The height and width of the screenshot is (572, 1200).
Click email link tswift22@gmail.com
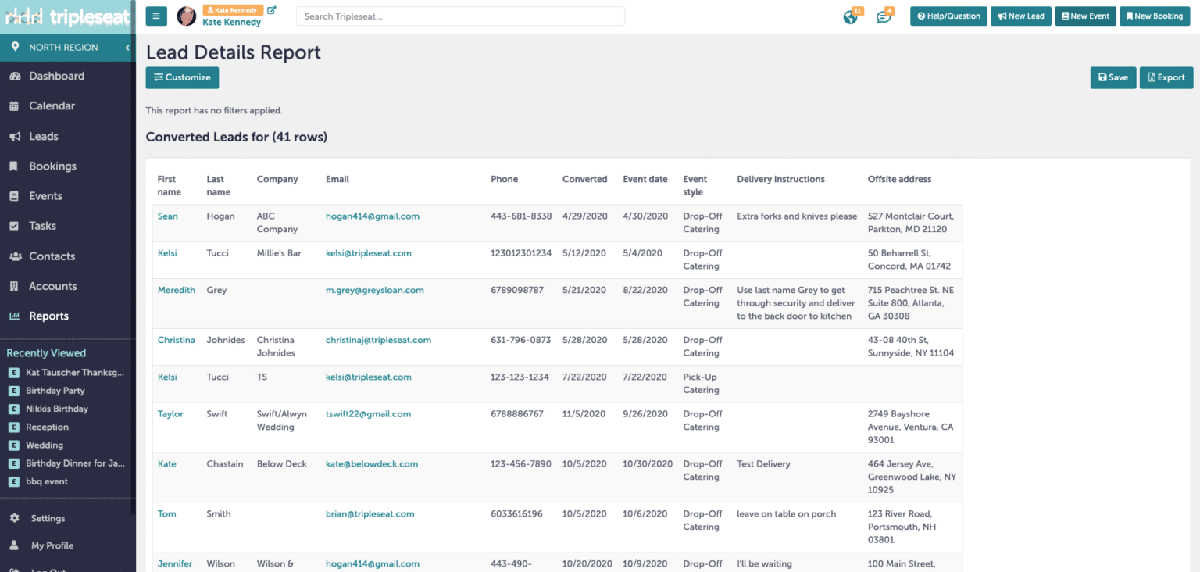[x=368, y=414]
